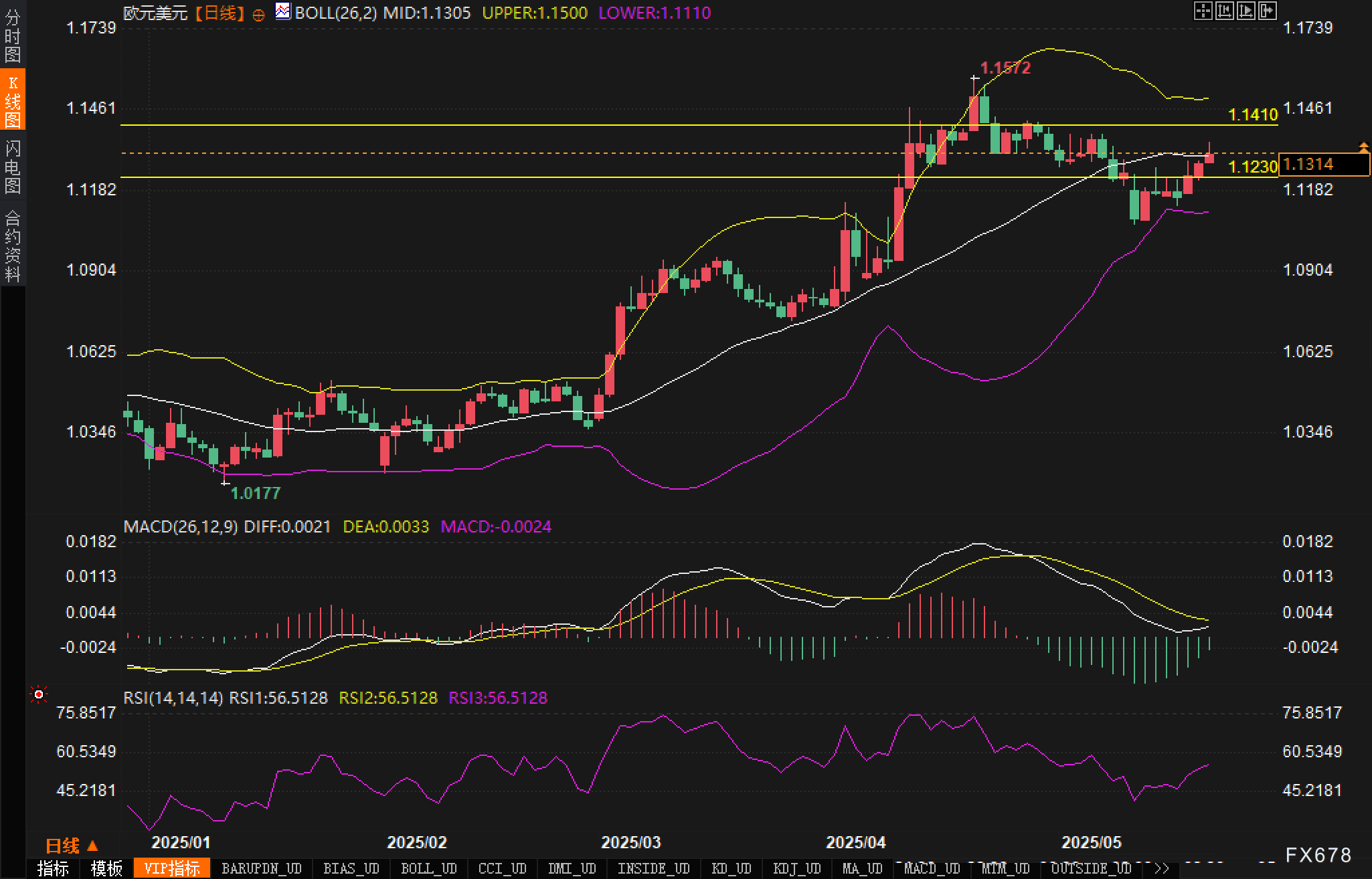Viewport: 1372px width, 879px height.
Task: Click the expand-panel arrow icon at top right
Action: point(1268,11)
